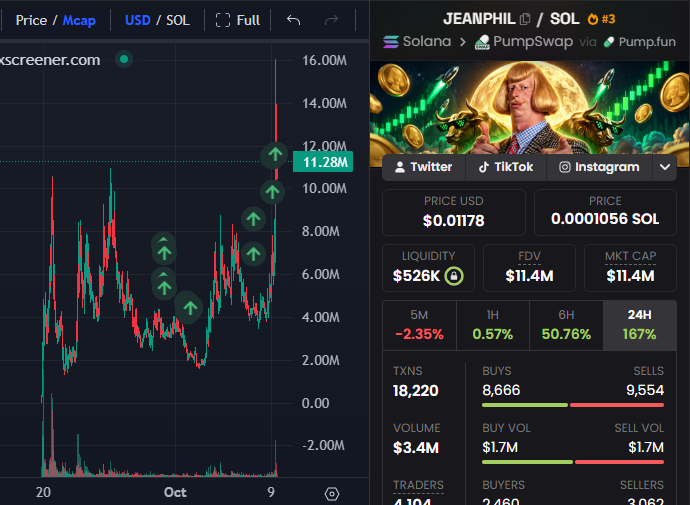Click the green live status dot

(124, 59)
